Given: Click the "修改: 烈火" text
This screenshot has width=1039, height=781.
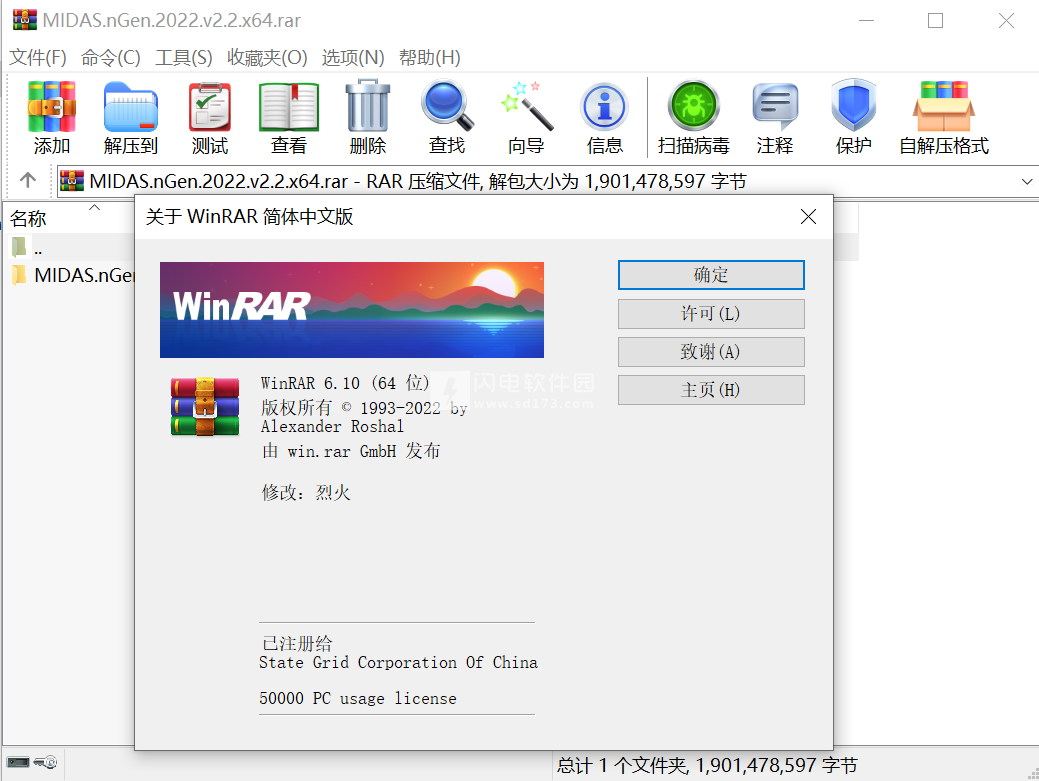Looking at the screenshot, I should tap(306, 492).
